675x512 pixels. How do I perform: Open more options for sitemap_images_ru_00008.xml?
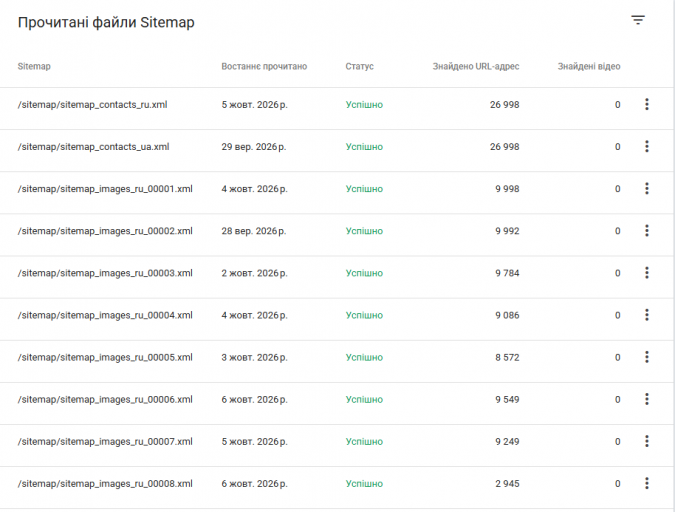647,484
